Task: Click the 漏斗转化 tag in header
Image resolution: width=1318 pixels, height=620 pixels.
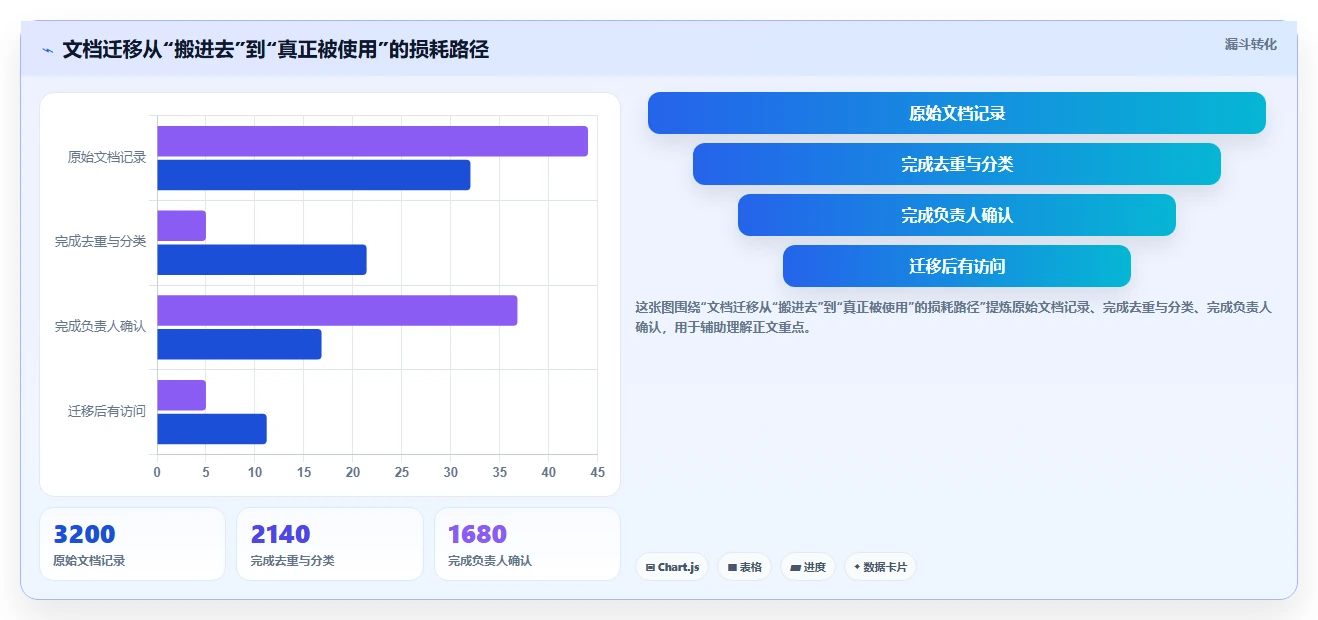Action: click(1250, 44)
